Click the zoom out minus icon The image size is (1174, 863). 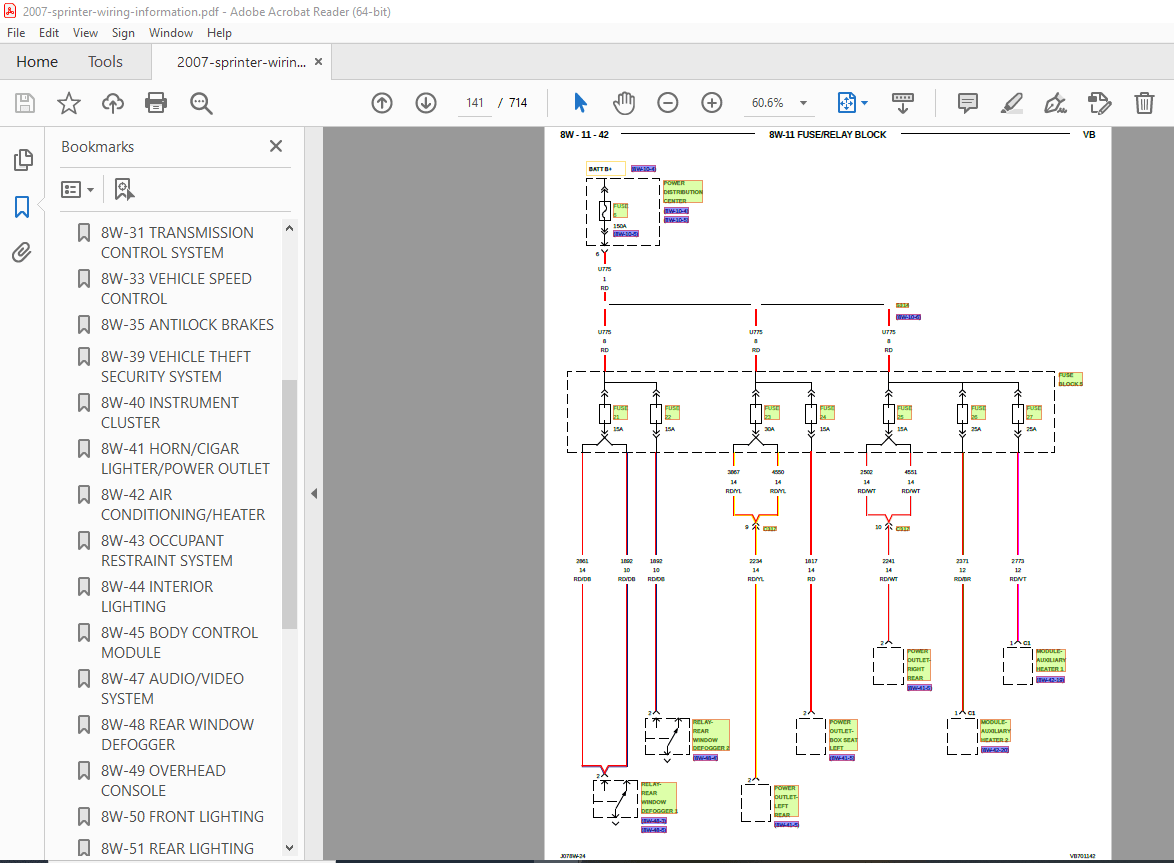[x=667, y=103]
